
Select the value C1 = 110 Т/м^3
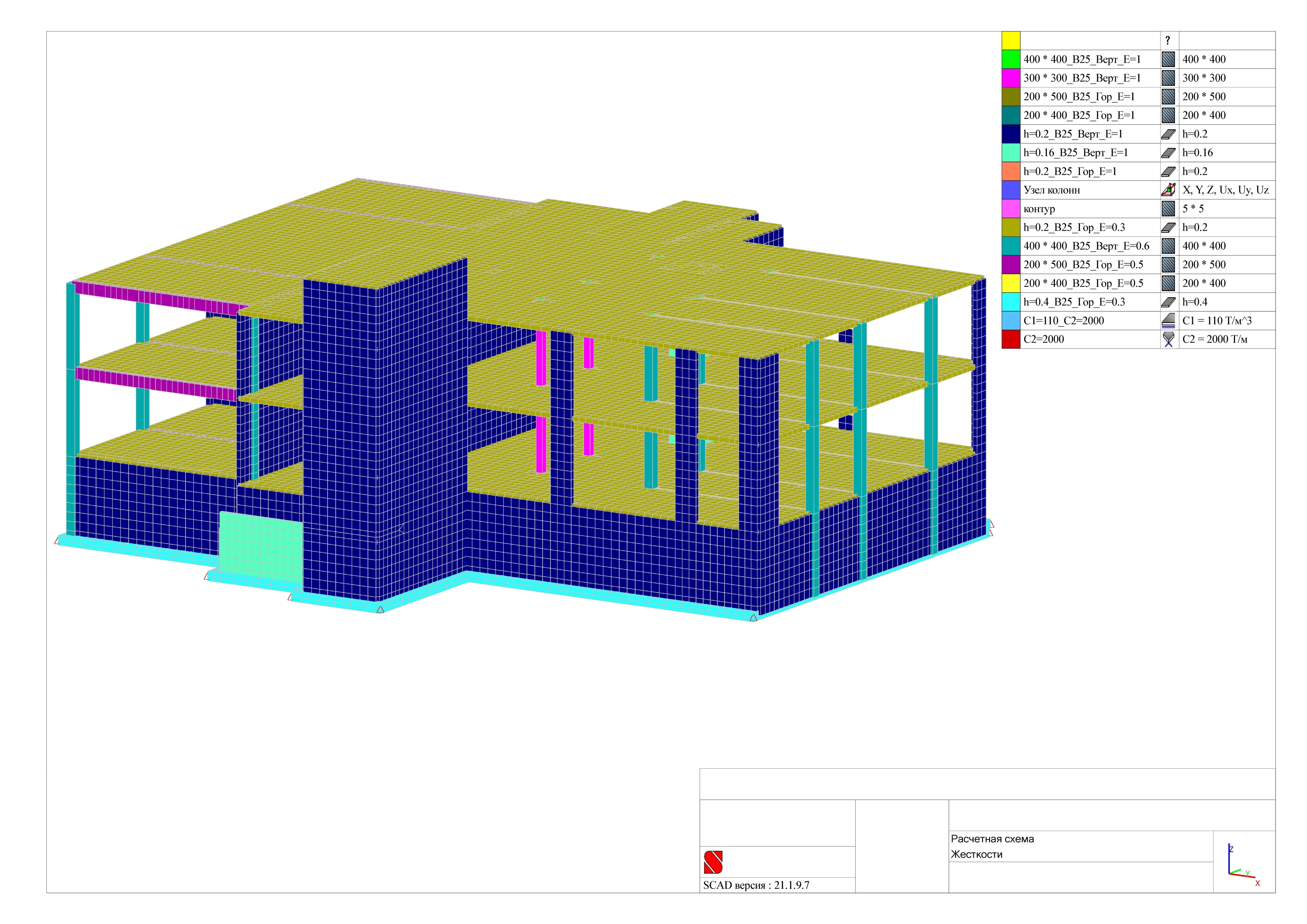pyautogui.click(x=1217, y=321)
